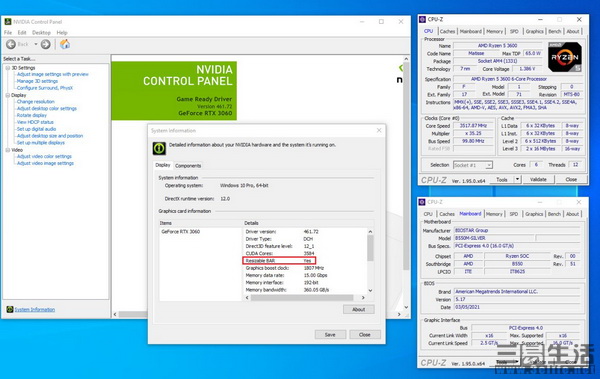Click the Forward arrow icon in toolbar

46,44
